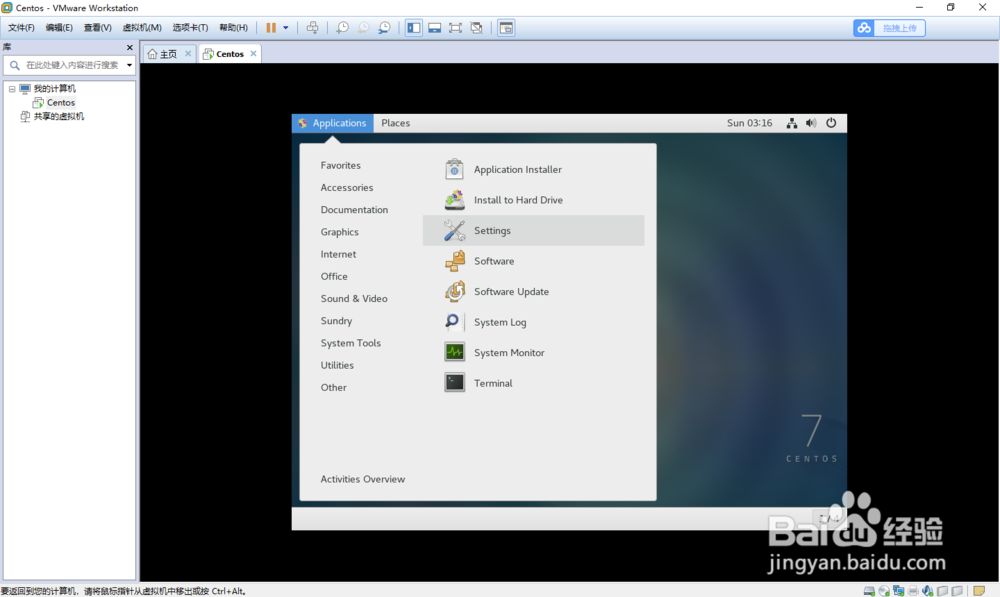Select the Accessories category
This screenshot has height=597, width=1000.
click(x=347, y=188)
